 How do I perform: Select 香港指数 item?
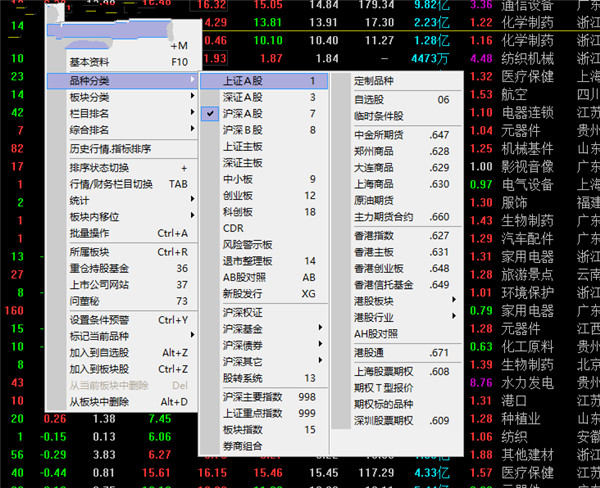click(397, 236)
